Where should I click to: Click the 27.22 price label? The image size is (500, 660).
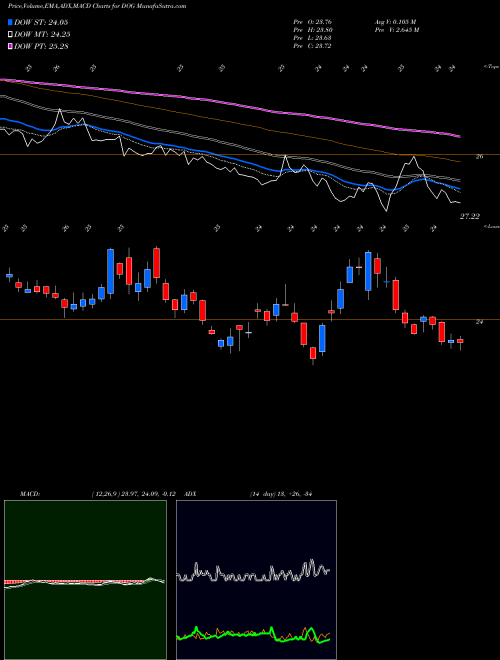(x=470, y=216)
